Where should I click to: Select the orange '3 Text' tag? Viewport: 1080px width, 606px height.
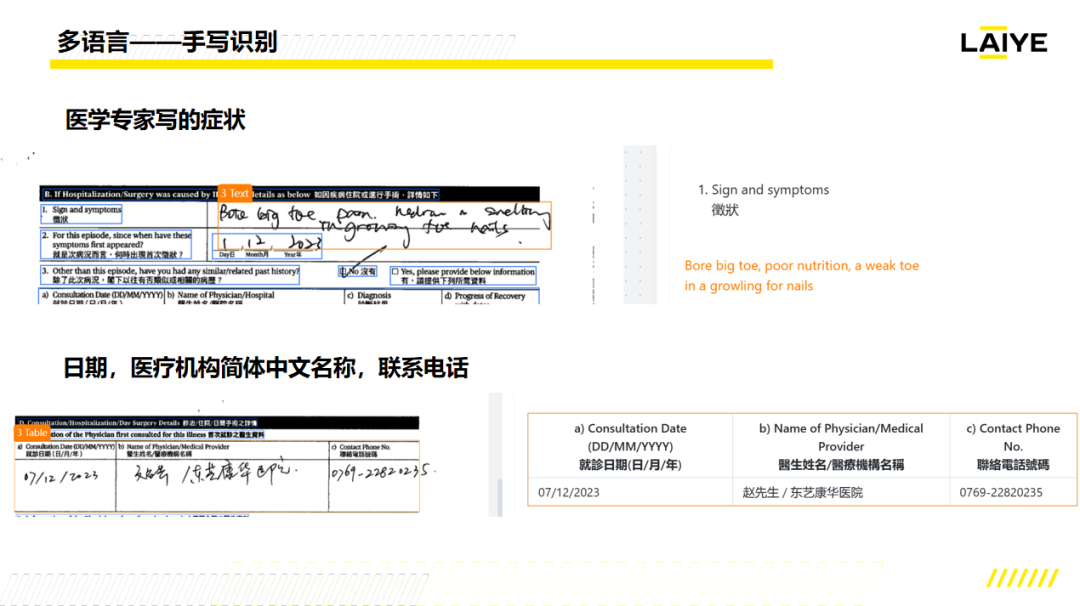pos(235,193)
